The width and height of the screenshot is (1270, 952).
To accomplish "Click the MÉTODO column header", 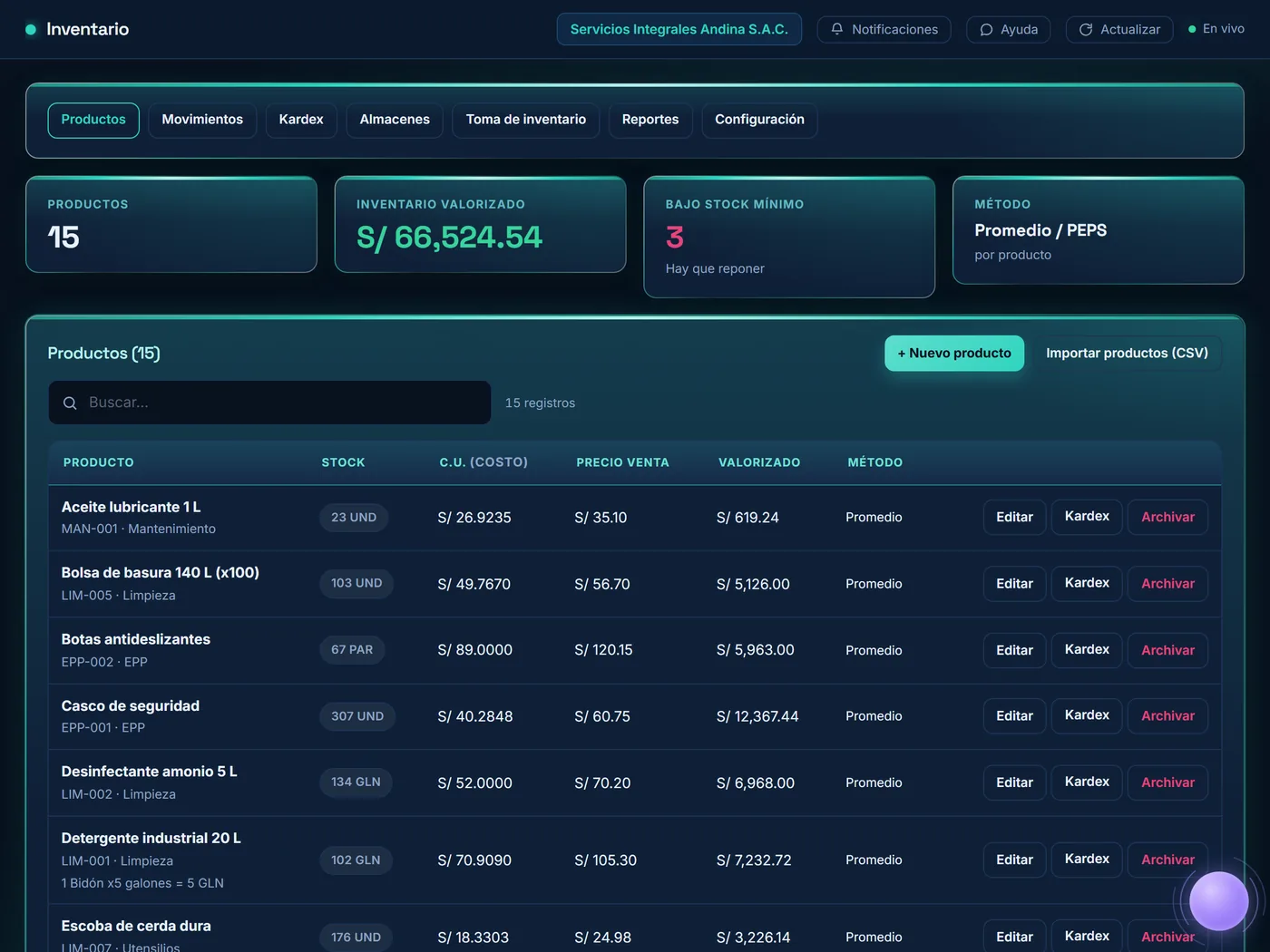I will coord(875,462).
